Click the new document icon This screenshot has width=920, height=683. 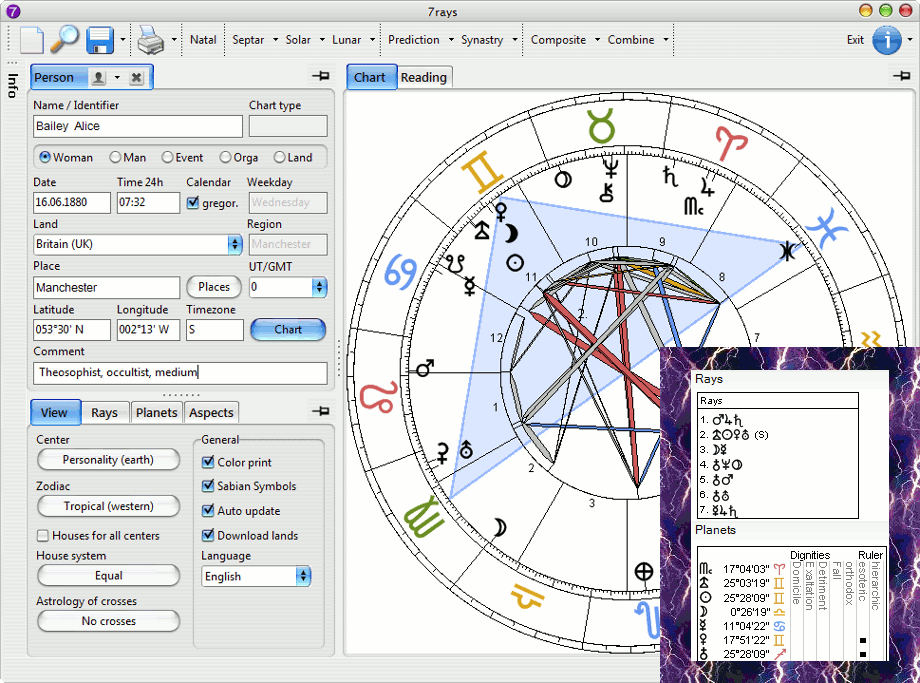click(x=32, y=40)
